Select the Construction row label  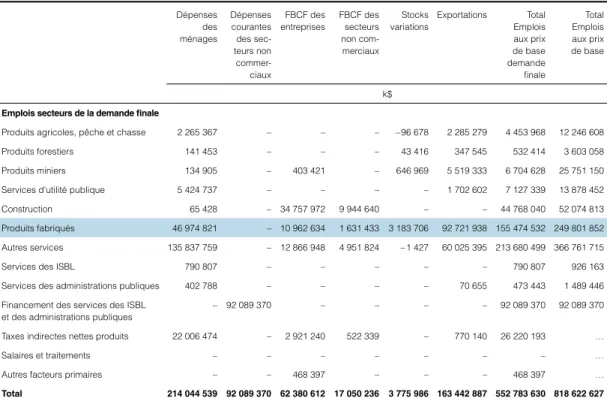point(27,209)
